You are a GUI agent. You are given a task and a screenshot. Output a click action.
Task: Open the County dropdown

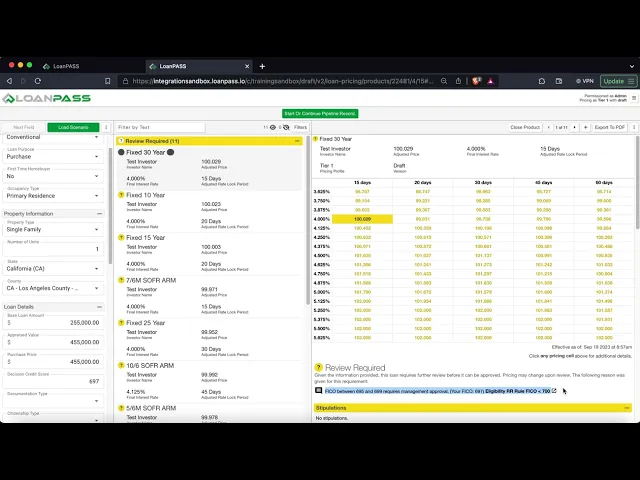pyautogui.click(x=53, y=286)
